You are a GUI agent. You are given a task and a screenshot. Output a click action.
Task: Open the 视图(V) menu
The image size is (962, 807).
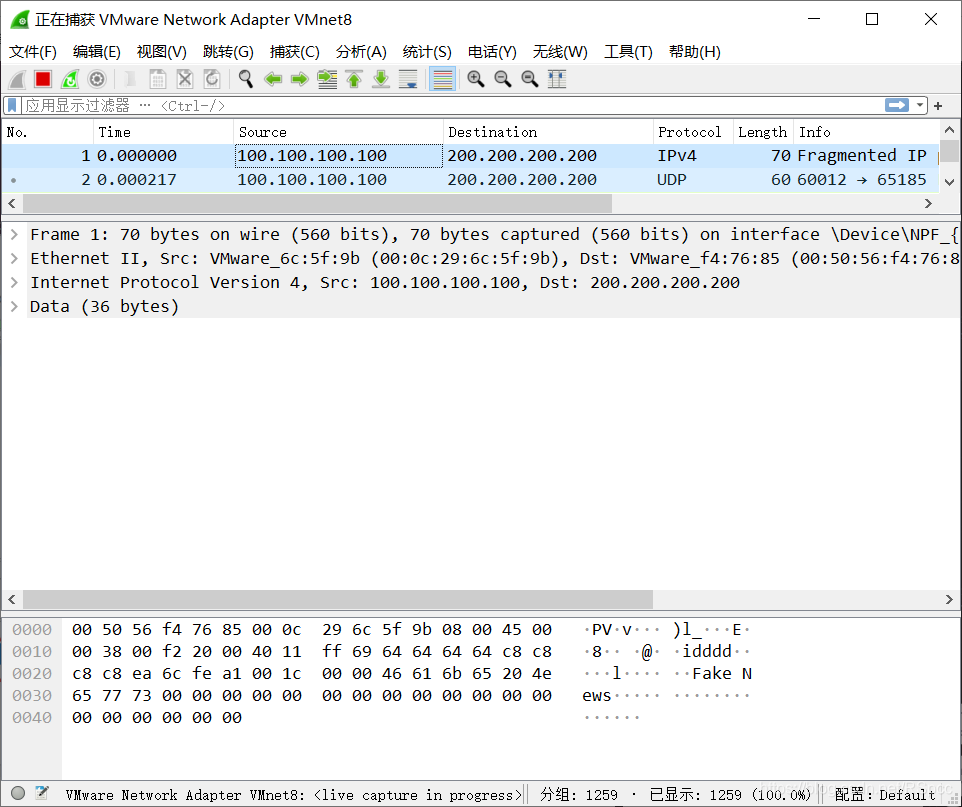[161, 52]
